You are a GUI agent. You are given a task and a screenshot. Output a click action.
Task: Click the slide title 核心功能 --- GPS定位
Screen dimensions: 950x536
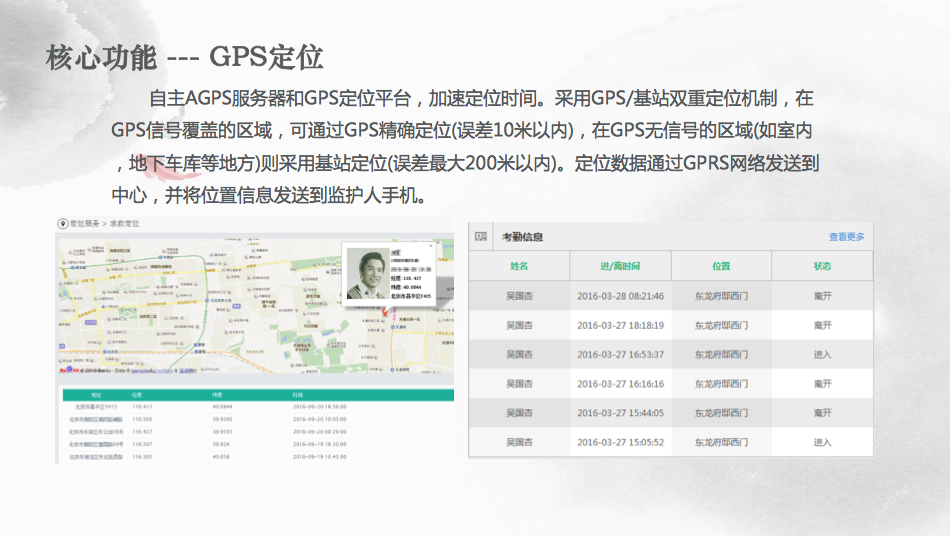click(x=185, y=57)
